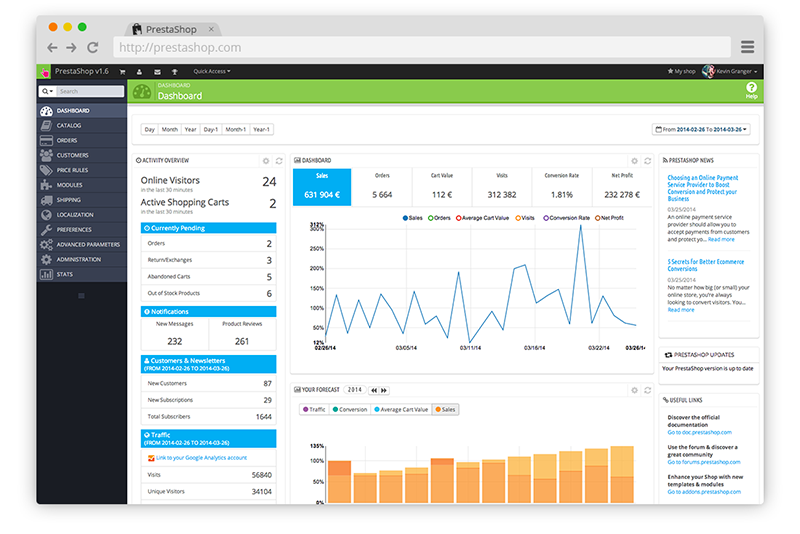Click the PrestaShop logo in the top bar
Screen dimensions: 800x534
pyautogui.click(x=45, y=72)
